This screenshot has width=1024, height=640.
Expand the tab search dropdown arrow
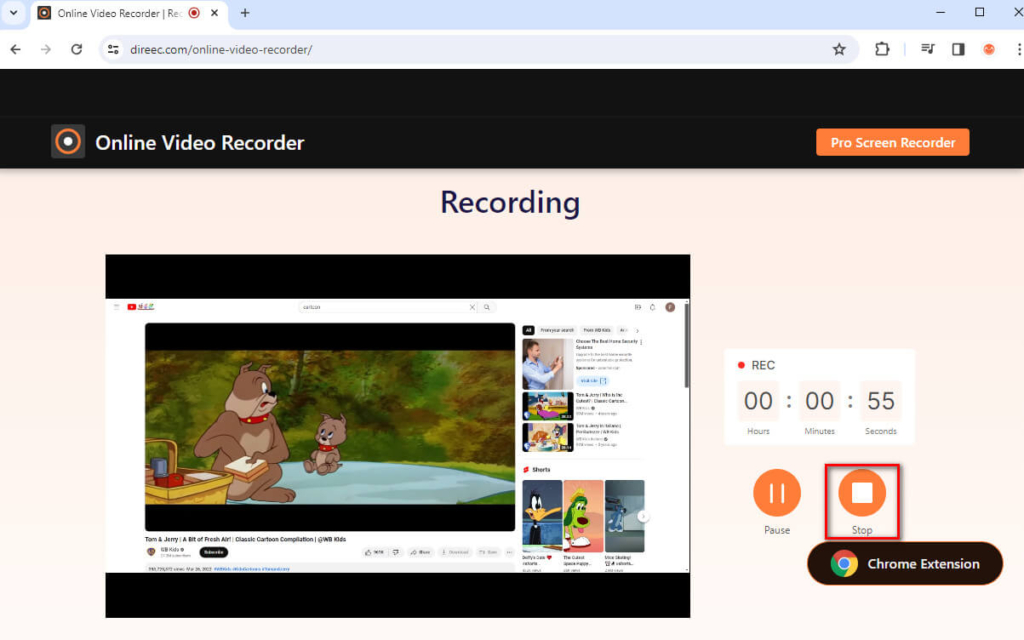(13, 13)
